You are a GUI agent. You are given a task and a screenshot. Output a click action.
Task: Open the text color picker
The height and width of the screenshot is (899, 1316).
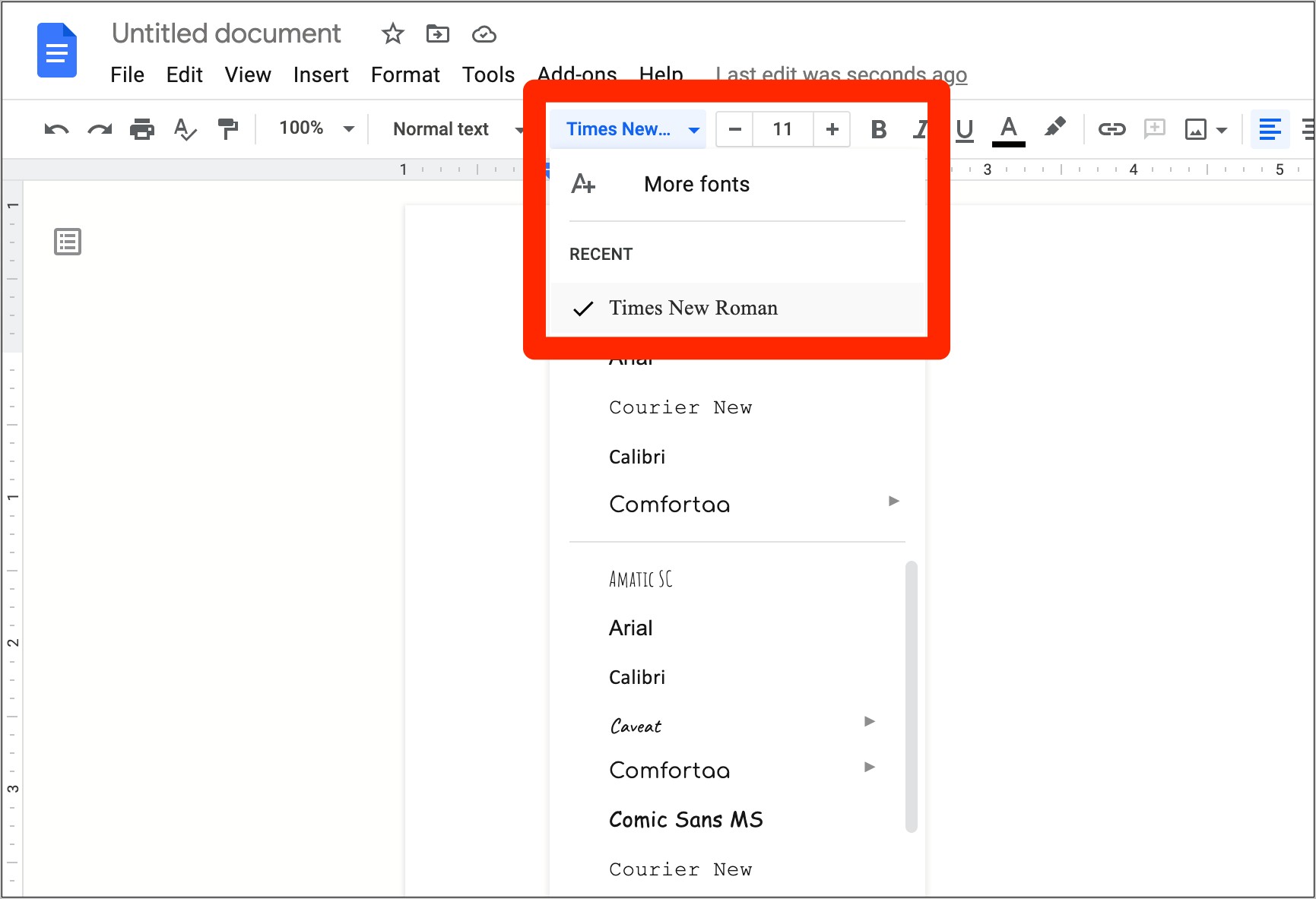click(x=1009, y=130)
